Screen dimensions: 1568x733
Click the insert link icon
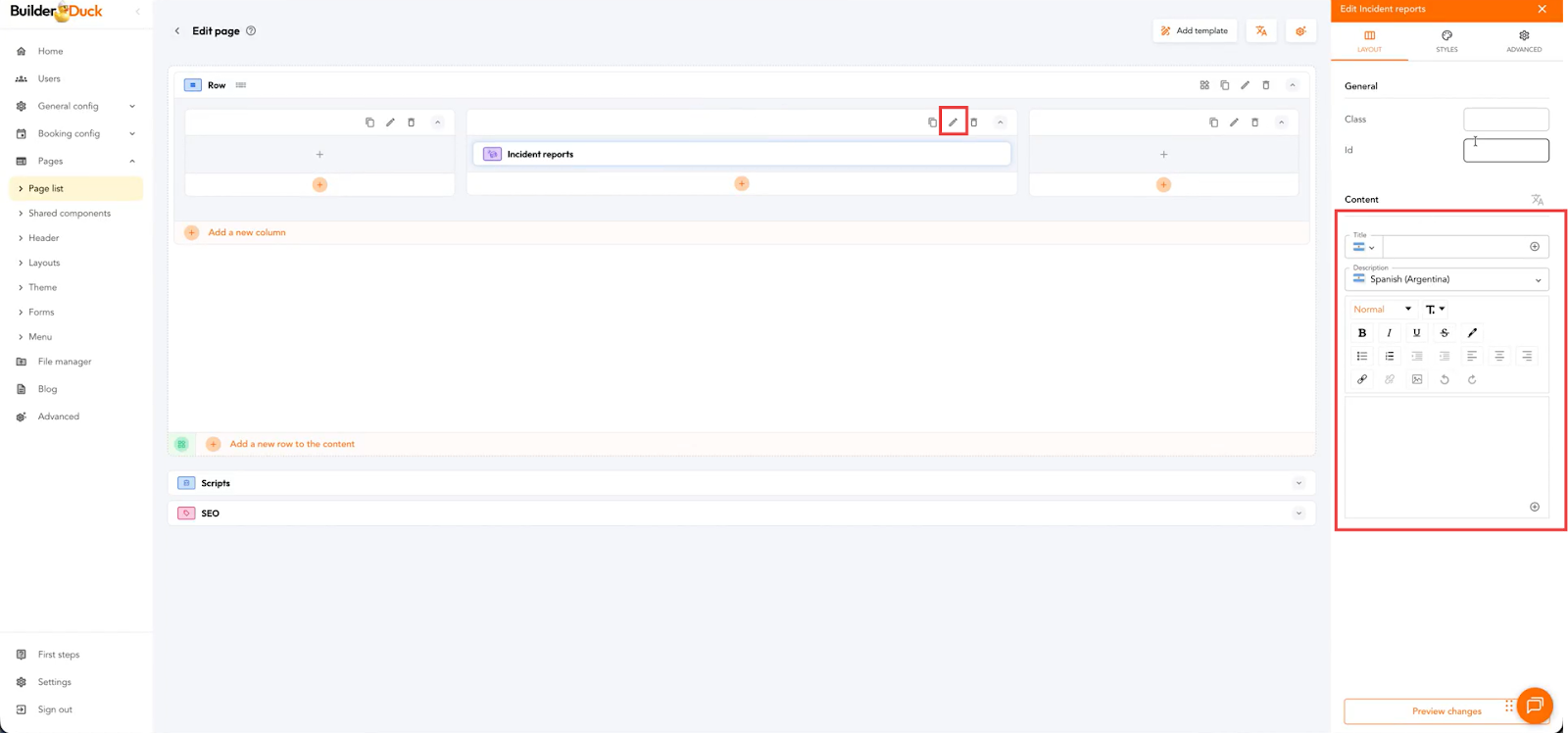pyautogui.click(x=1361, y=379)
